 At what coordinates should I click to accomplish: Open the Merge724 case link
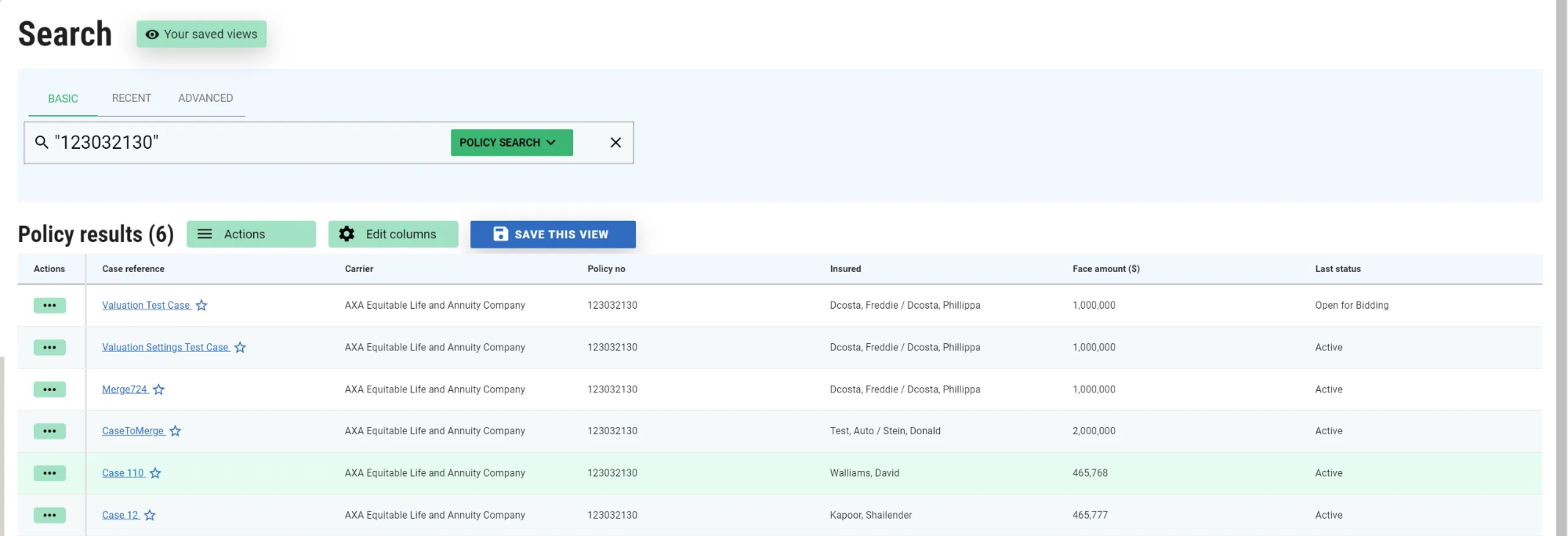[125, 389]
